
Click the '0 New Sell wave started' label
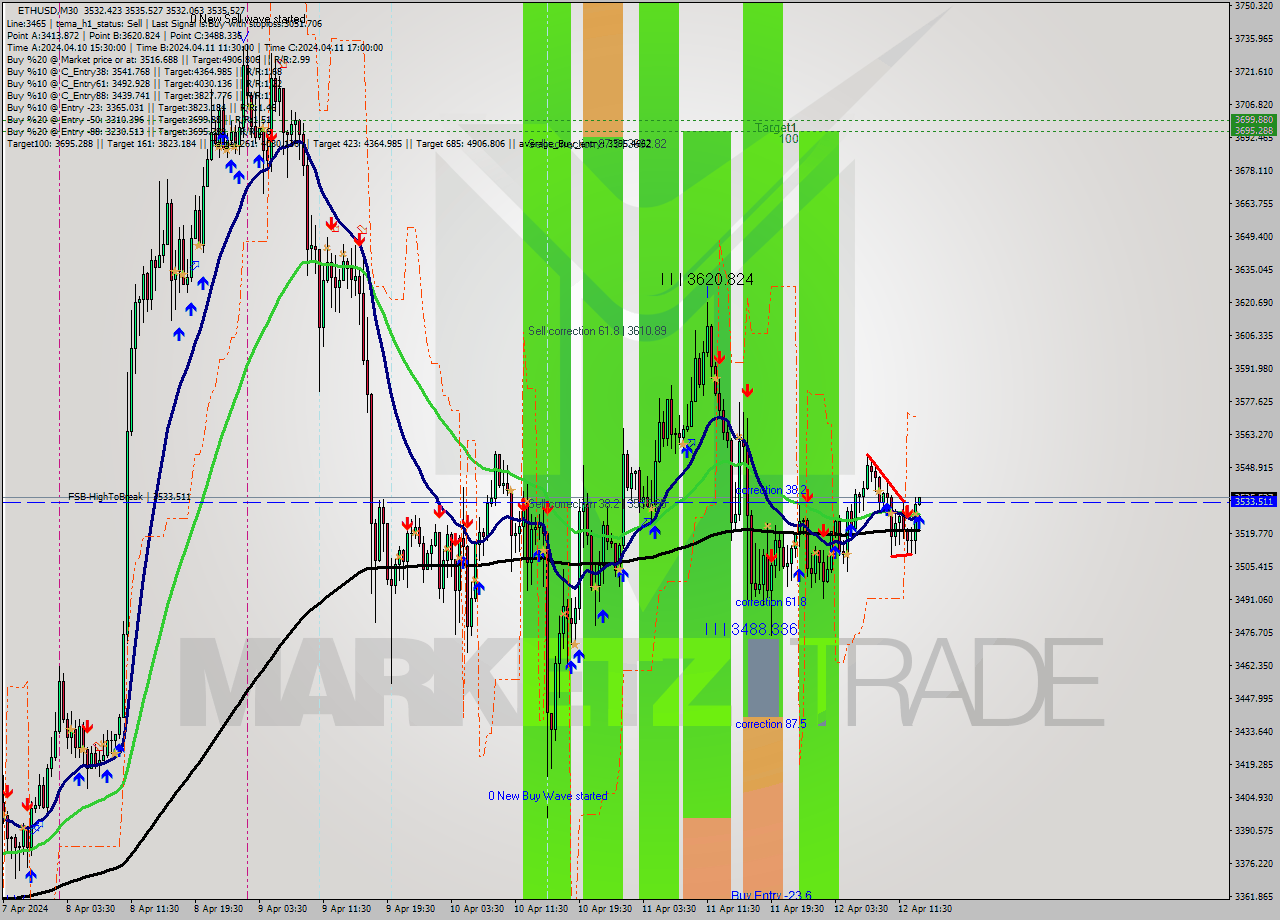248,19
